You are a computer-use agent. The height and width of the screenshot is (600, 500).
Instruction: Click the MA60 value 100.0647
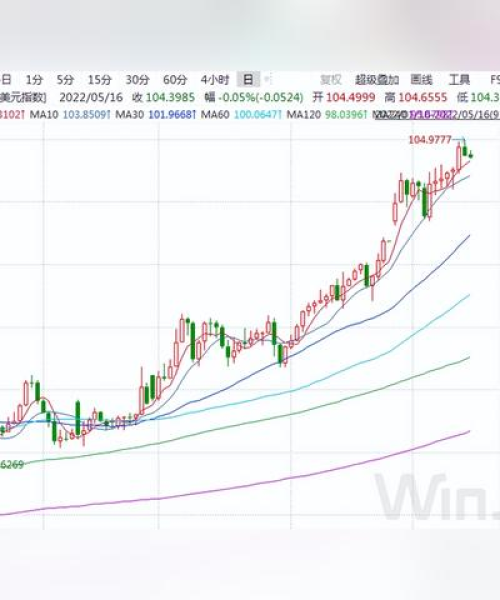(x=257, y=114)
